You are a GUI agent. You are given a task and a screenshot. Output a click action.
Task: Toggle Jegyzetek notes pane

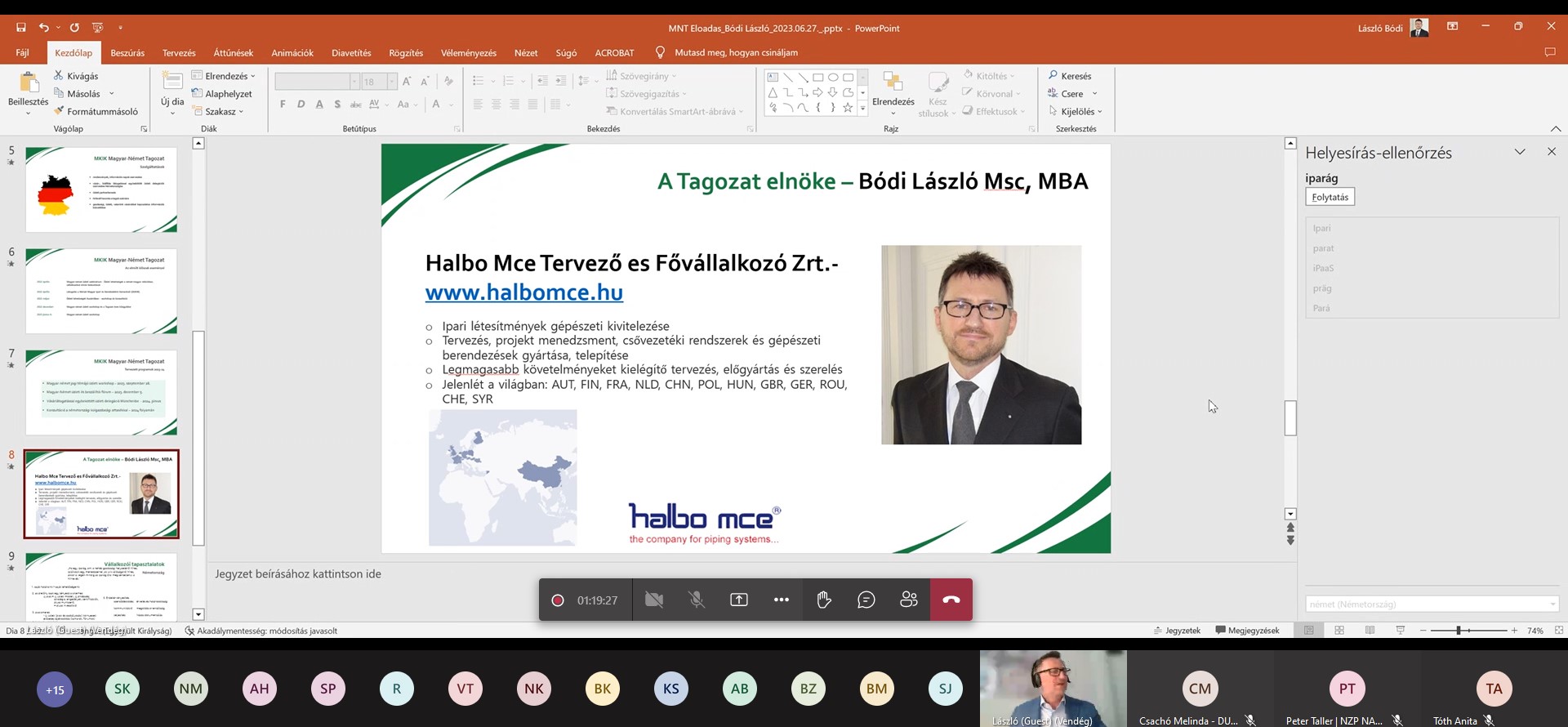point(1177,631)
